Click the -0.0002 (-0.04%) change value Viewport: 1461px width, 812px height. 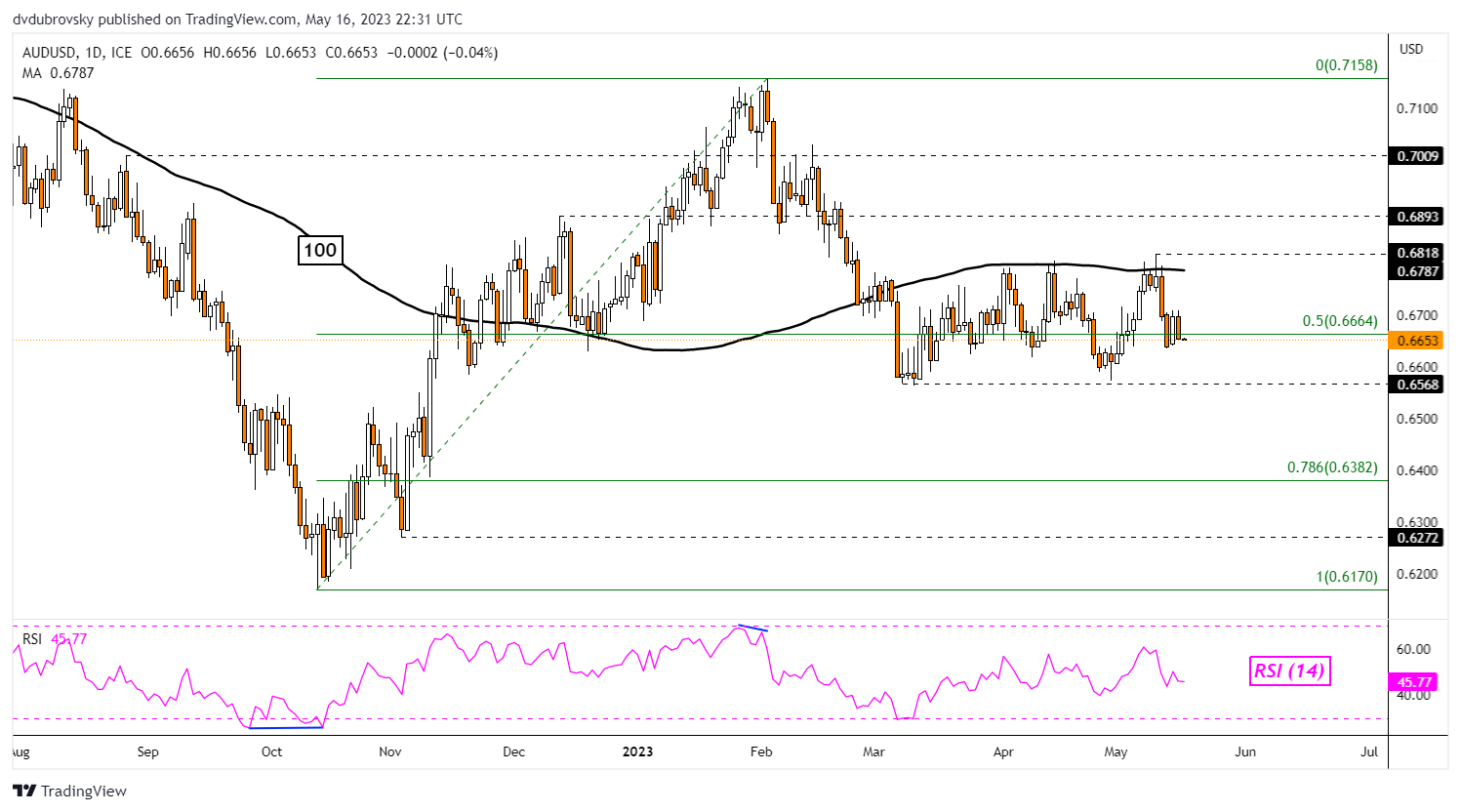(443, 53)
